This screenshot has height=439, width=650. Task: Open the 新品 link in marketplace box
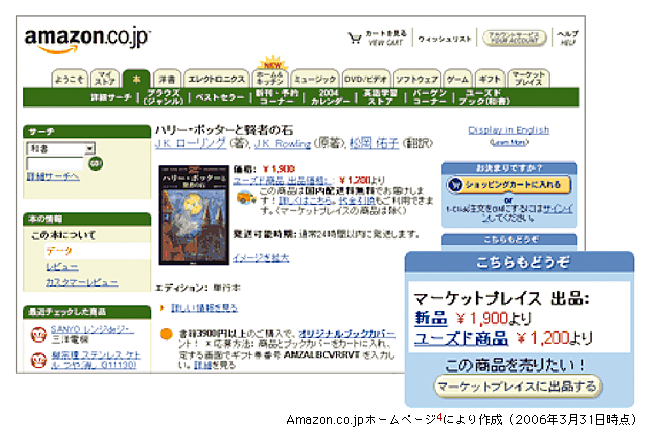[x=431, y=318]
